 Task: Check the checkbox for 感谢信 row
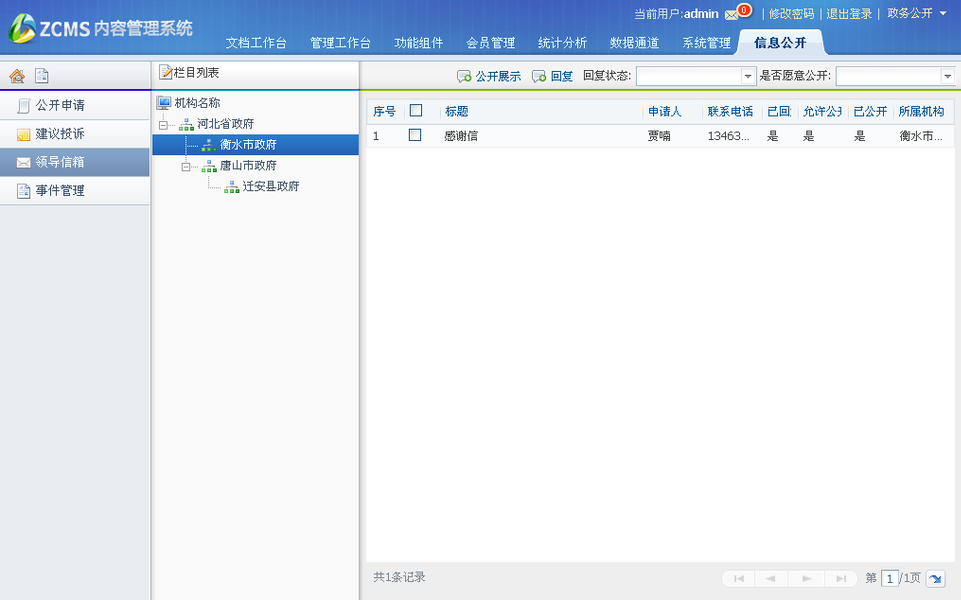[414, 136]
